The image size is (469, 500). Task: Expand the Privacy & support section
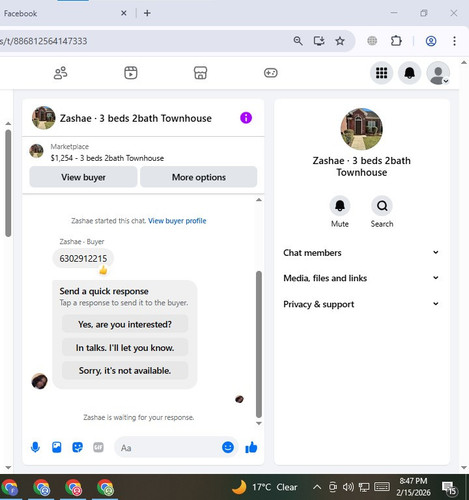pos(361,304)
